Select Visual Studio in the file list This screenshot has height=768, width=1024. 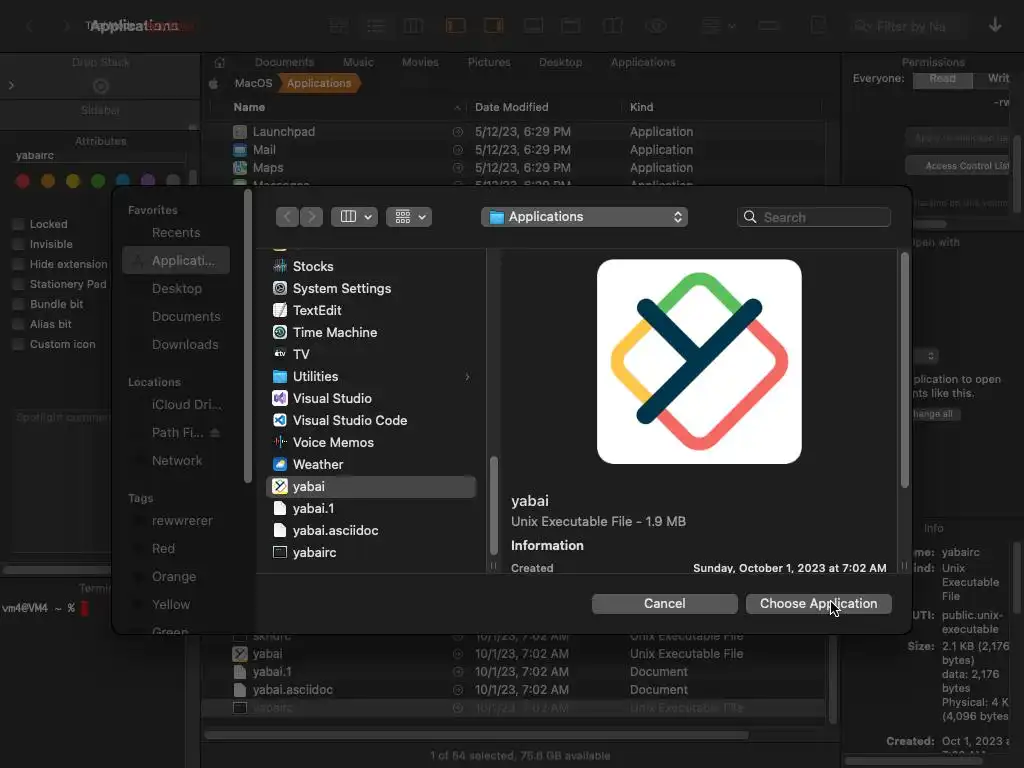pyautogui.click(x=371, y=398)
